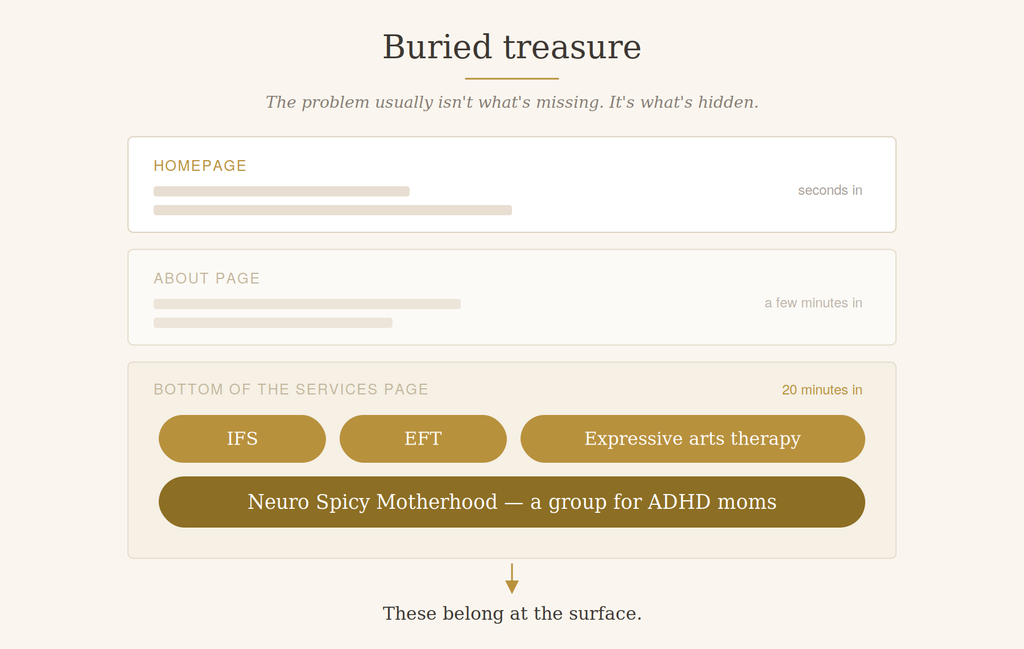Click the italic subtitle about what's hidden
The height and width of the screenshot is (649, 1024).
pyautogui.click(x=512, y=103)
